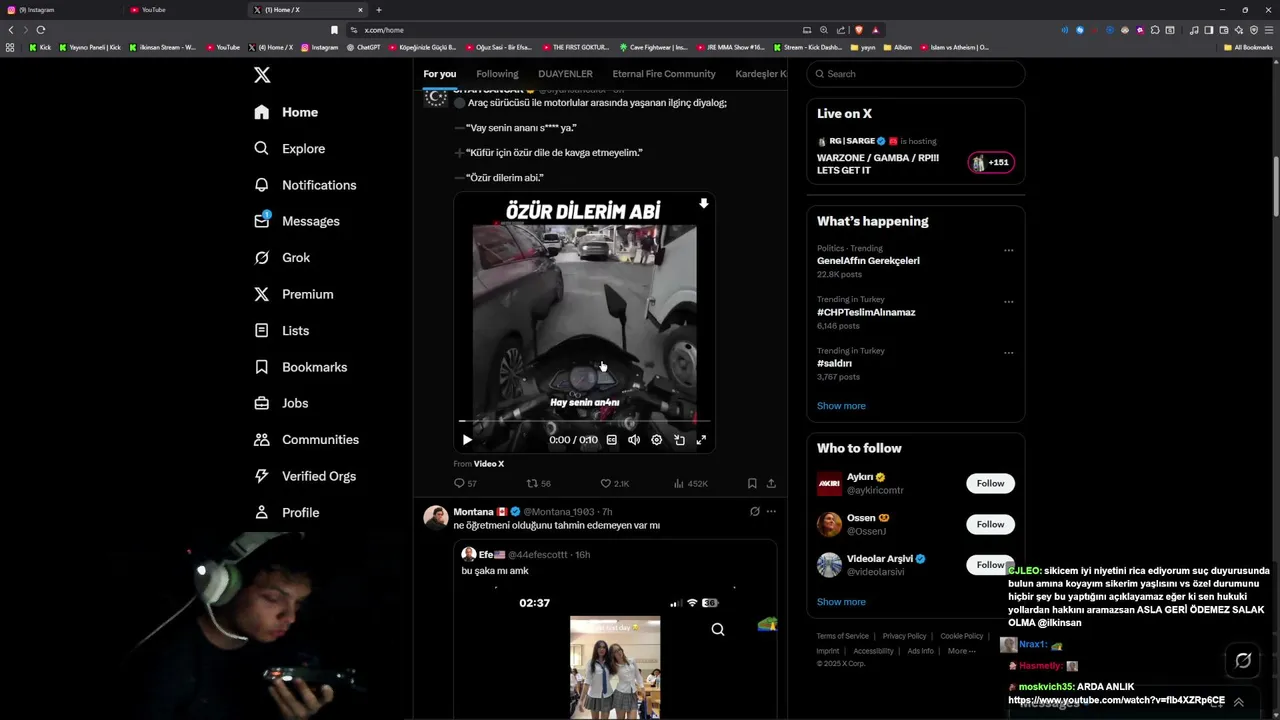The width and height of the screenshot is (1280, 720).
Task: Open Communities in the sidebar
Action: [x=306, y=439]
